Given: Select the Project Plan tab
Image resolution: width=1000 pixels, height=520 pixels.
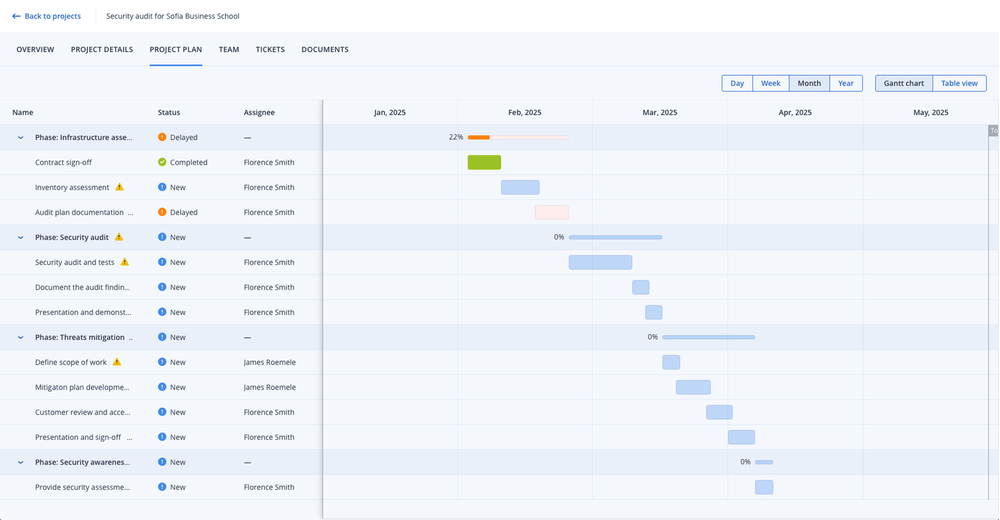Looking at the screenshot, I should 176,49.
